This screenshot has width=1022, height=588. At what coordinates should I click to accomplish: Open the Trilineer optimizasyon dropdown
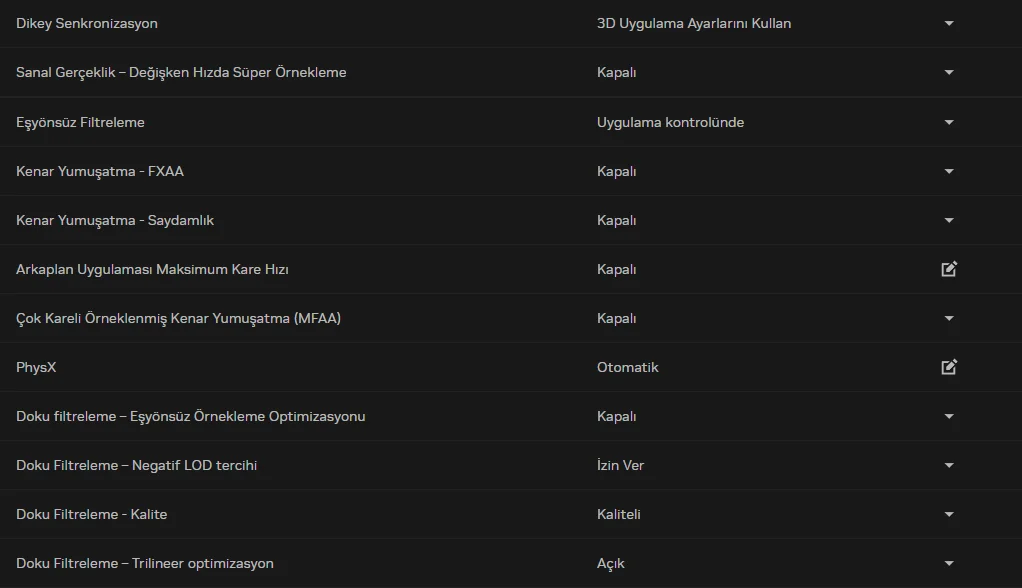[x=949, y=563]
